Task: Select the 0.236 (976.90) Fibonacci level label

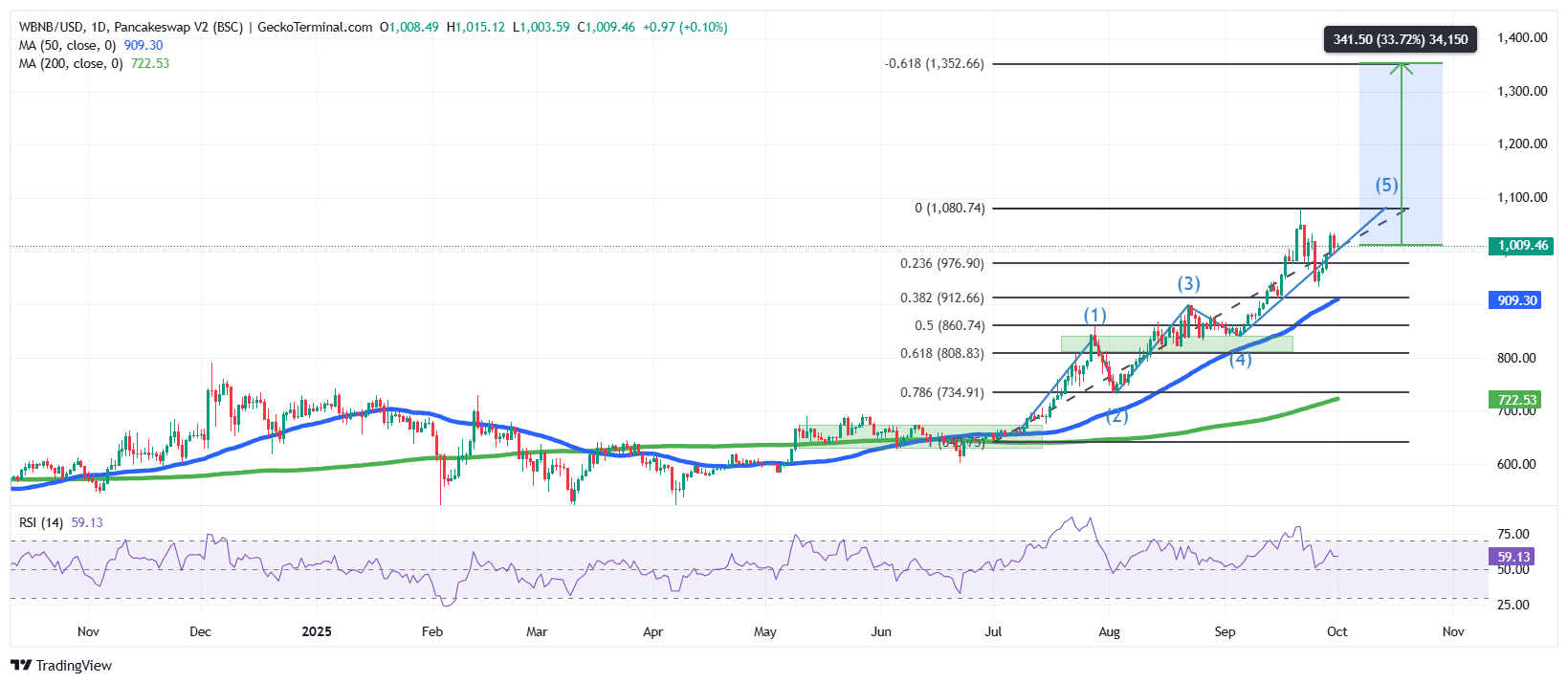Action: (x=941, y=263)
